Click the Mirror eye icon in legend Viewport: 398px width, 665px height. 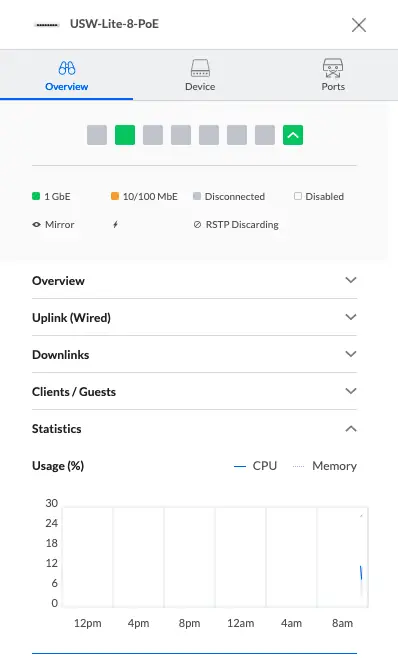point(36,225)
